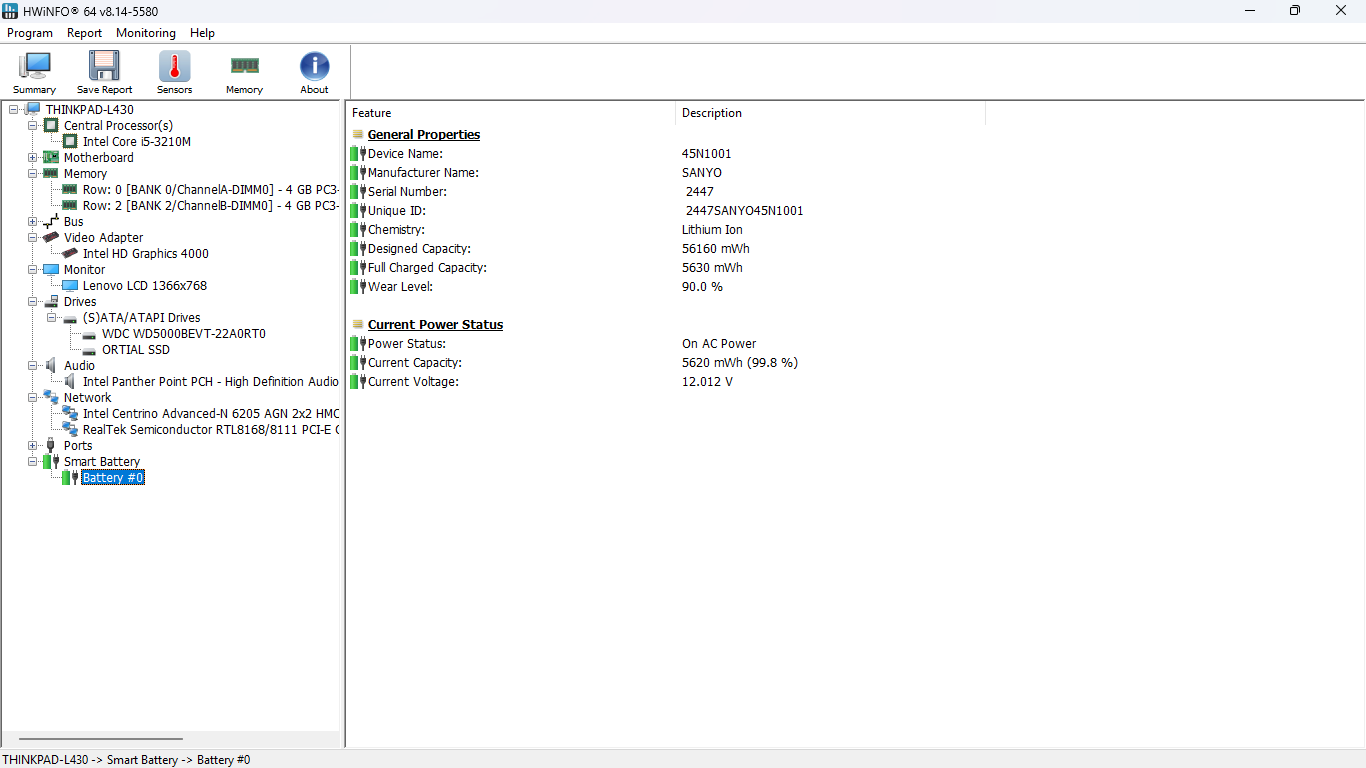Screen dimensions: 1366x768
Task: Click the Power Status value On AC Power
Action: [x=719, y=343]
